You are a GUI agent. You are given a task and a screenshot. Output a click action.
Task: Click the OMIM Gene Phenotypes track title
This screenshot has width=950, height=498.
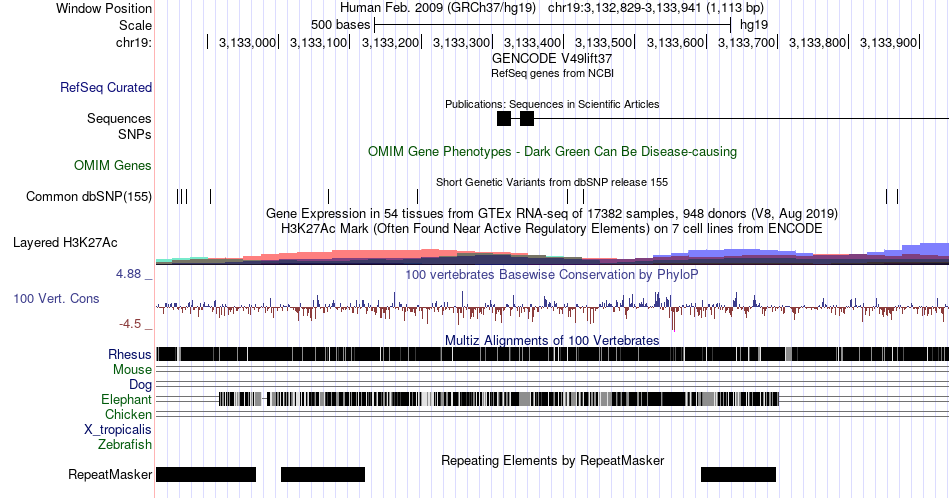coord(552,151)
